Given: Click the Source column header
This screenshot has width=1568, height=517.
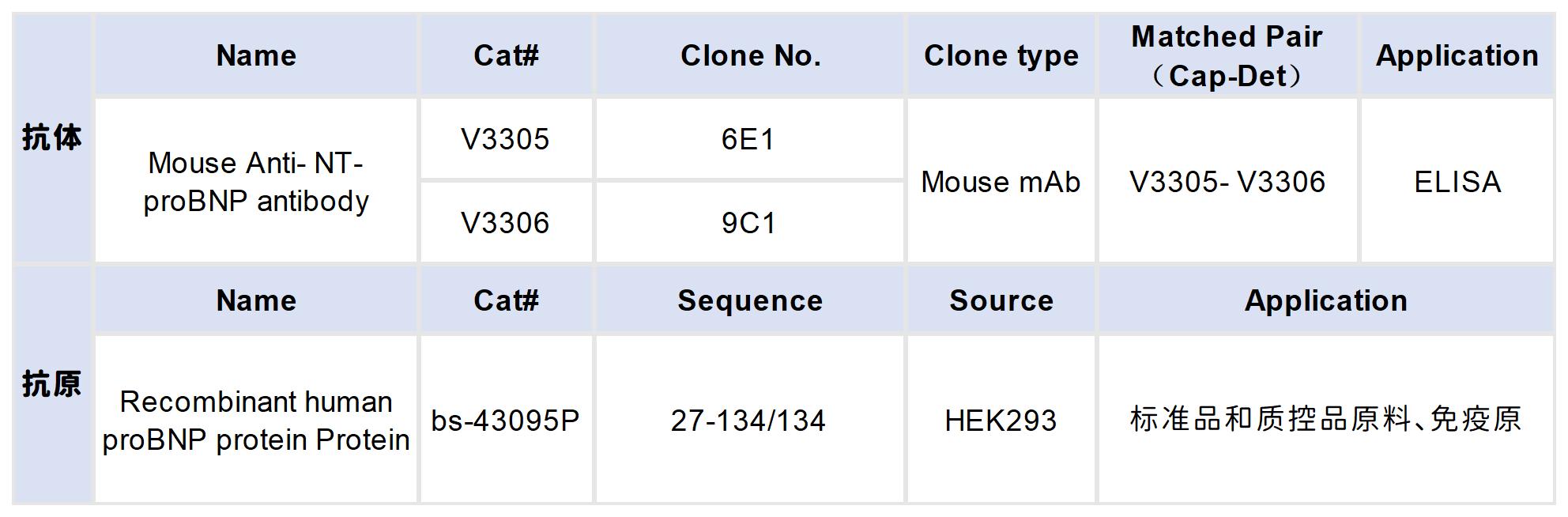Looking at the screenshot, I should click(1001, 300).
